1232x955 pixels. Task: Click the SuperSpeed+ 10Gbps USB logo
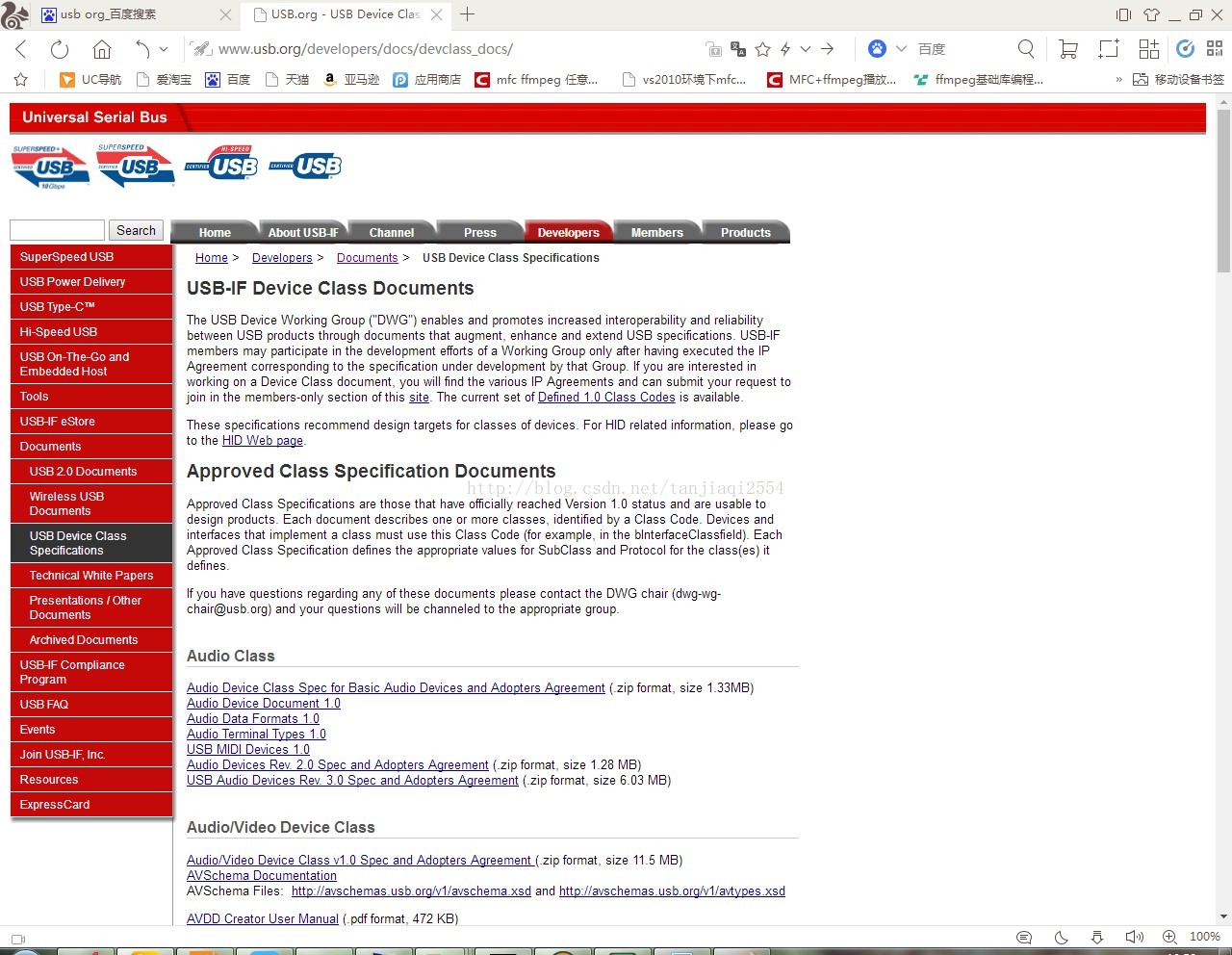pyautogui.click(x=51, y=167)
